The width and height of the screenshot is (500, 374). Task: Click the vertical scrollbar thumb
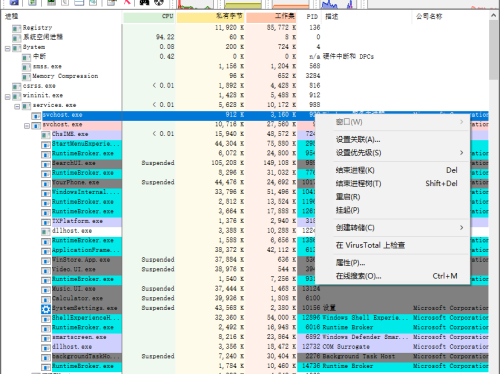[494, 50]
